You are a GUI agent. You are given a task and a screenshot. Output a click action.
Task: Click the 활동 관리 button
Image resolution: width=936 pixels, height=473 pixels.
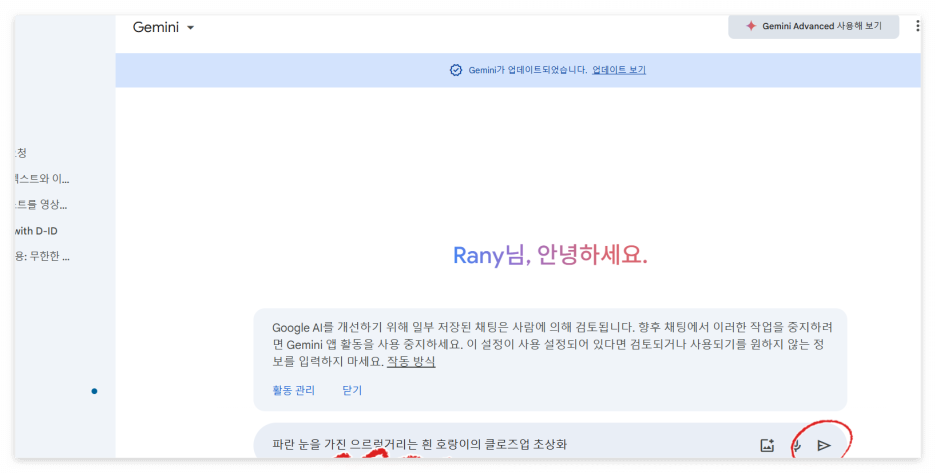pyautogui.click(x=293, y=391)
